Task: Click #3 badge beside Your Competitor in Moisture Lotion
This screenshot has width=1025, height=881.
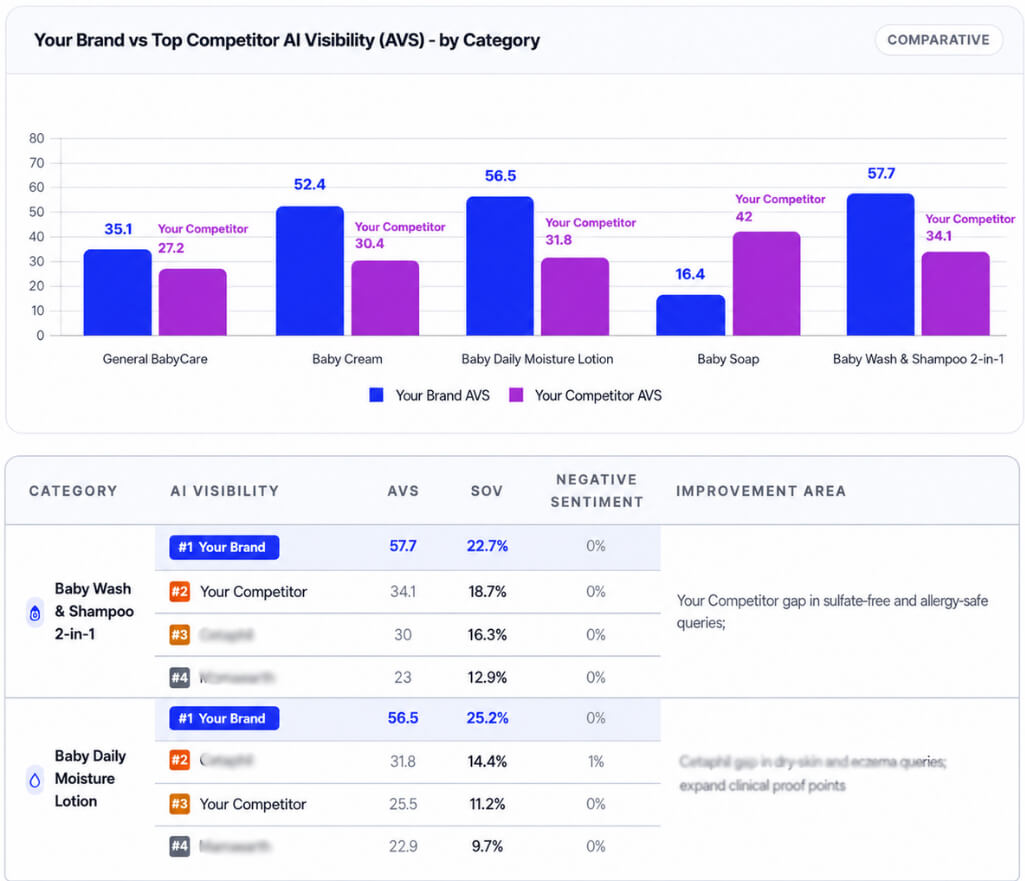Action: (x=180, y=803)
